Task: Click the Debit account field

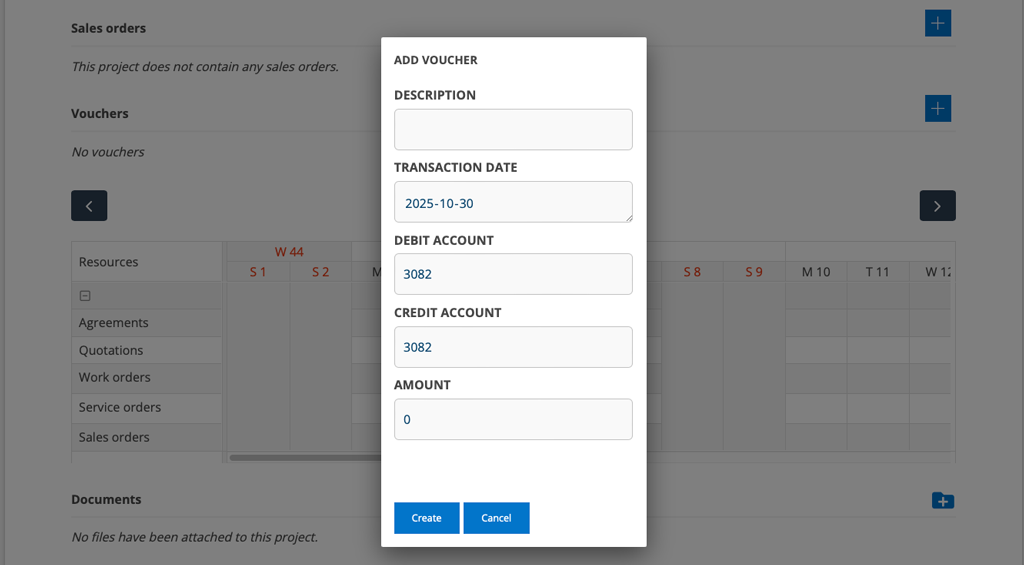Action: [x=513, y=274]
